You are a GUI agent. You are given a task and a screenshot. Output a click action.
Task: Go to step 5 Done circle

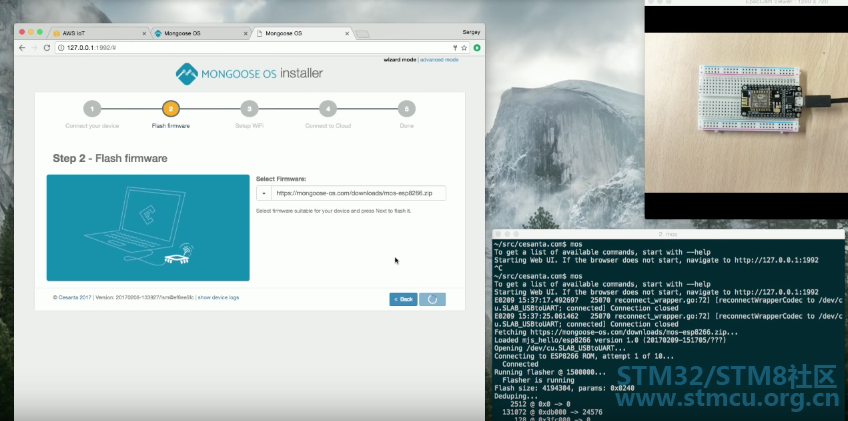point(407,109)
